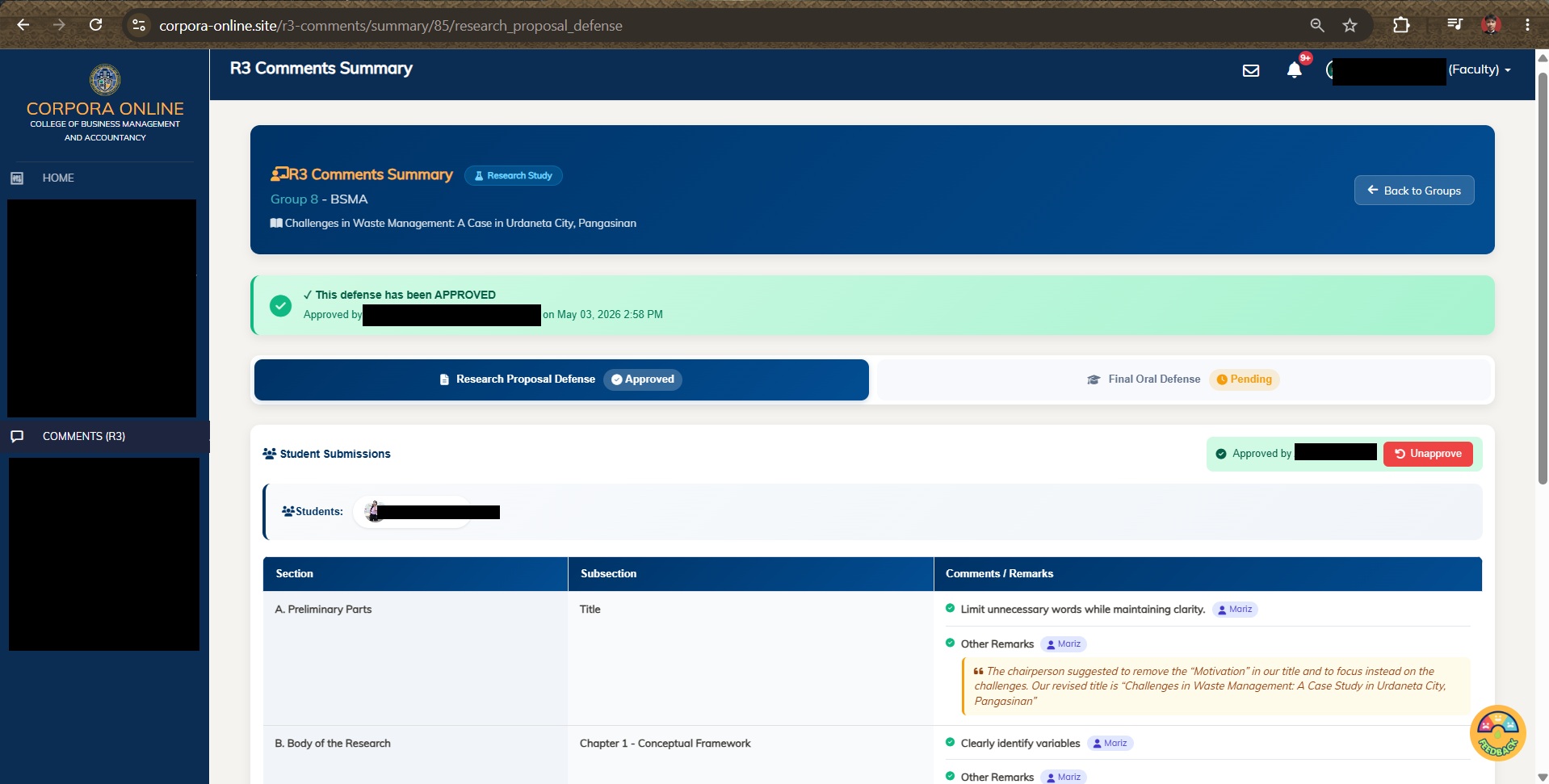Open the browser extensions puzzle icon
Image resolution: width=1549 pixels, height=784 pixels.
[x=1401, y=25]
